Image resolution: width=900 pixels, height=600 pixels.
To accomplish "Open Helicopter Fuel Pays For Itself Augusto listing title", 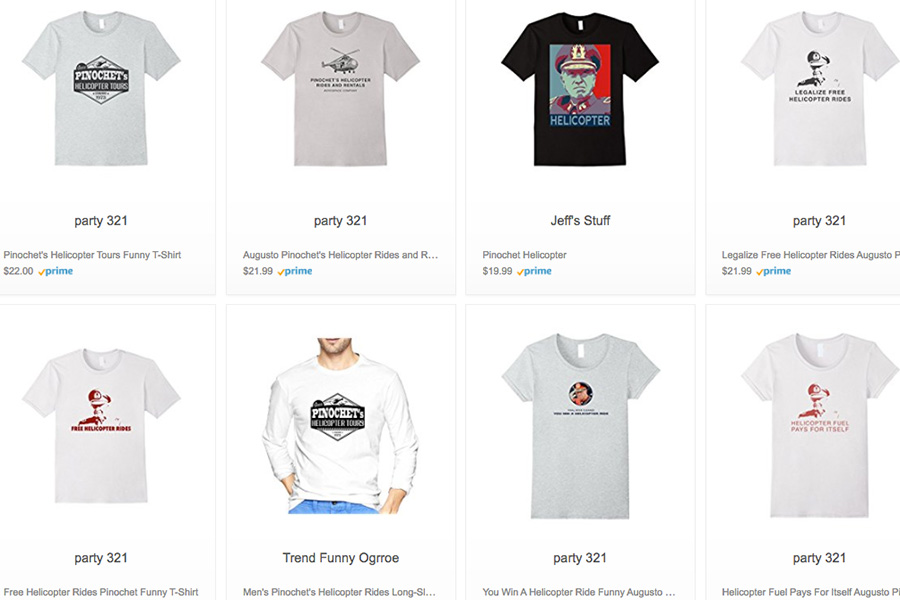I will click(810, 592).
